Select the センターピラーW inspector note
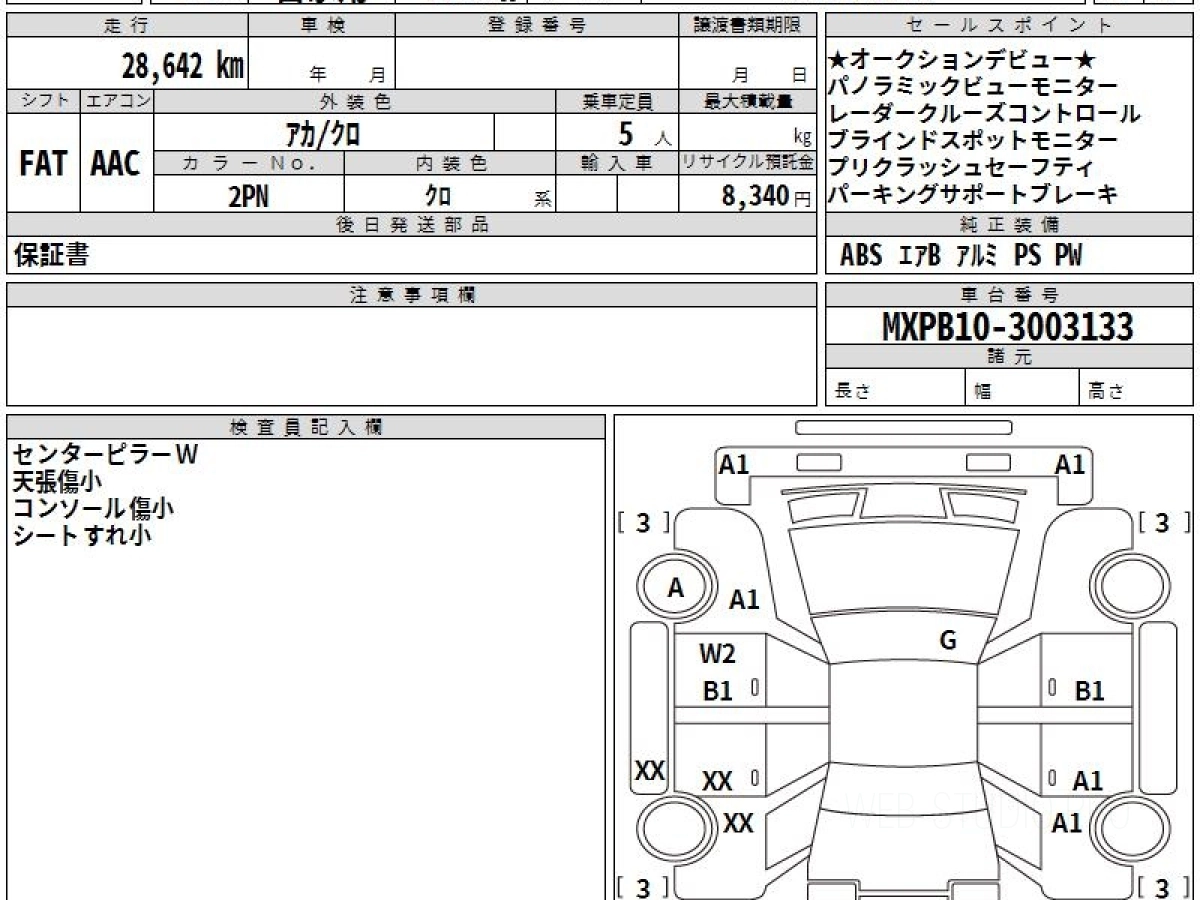 click(x=105, y=455)
